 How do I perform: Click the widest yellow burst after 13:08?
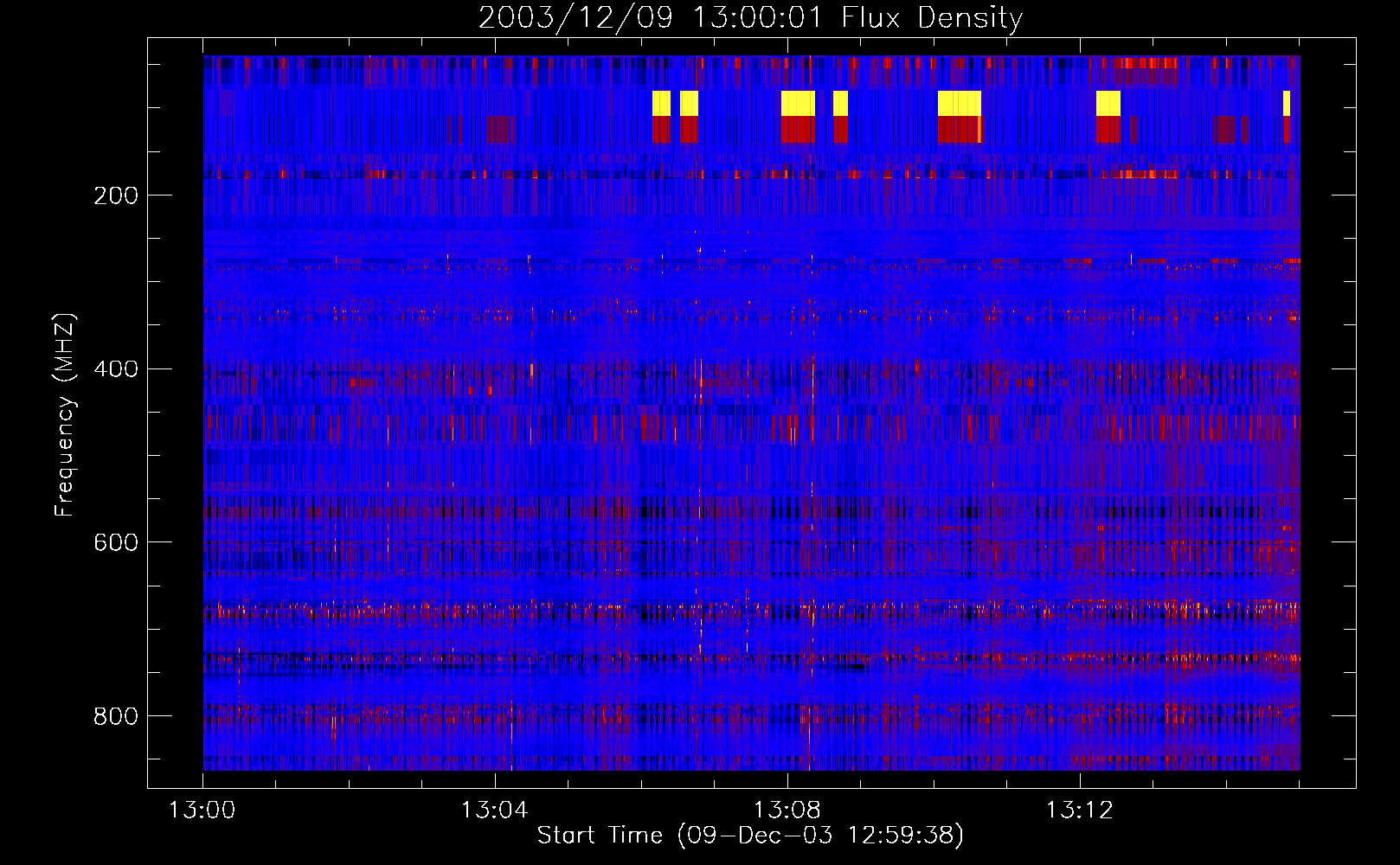pos(960,103)
